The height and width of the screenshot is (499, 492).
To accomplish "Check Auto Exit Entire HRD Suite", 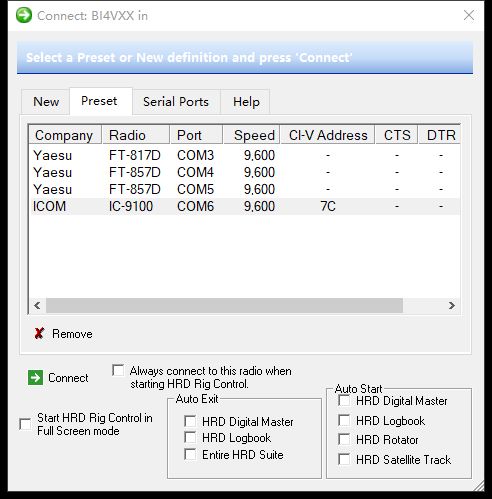I will [190, 454].
